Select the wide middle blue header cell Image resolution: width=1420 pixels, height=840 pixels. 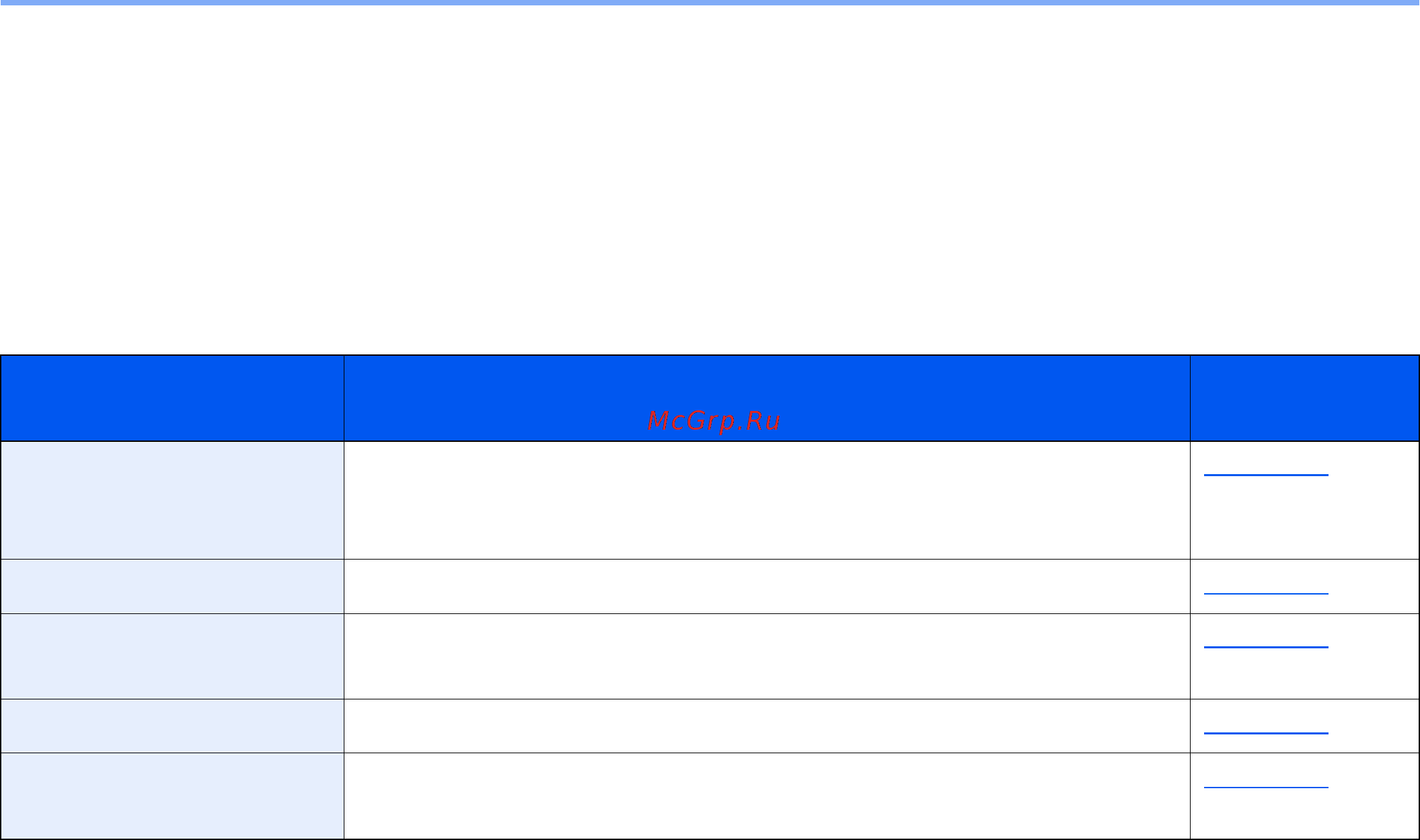pos(767,398)
